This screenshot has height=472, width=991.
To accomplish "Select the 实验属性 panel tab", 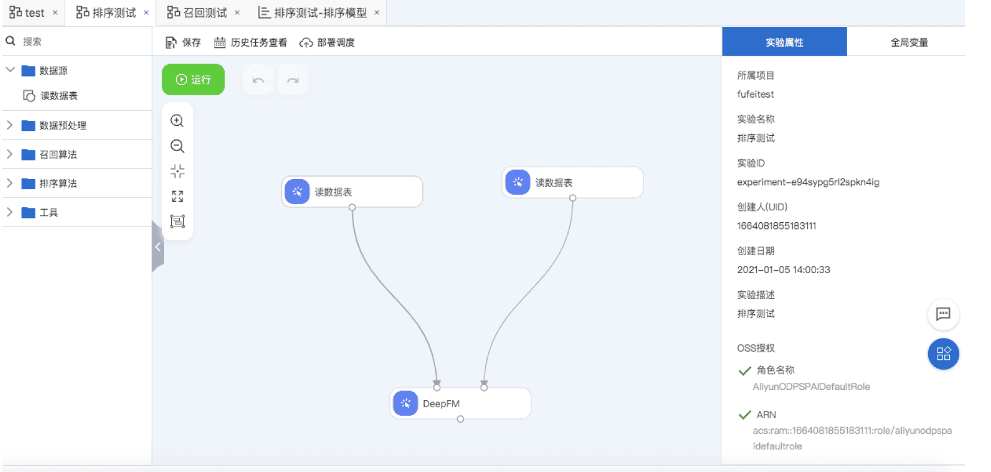I will point(784,42).
